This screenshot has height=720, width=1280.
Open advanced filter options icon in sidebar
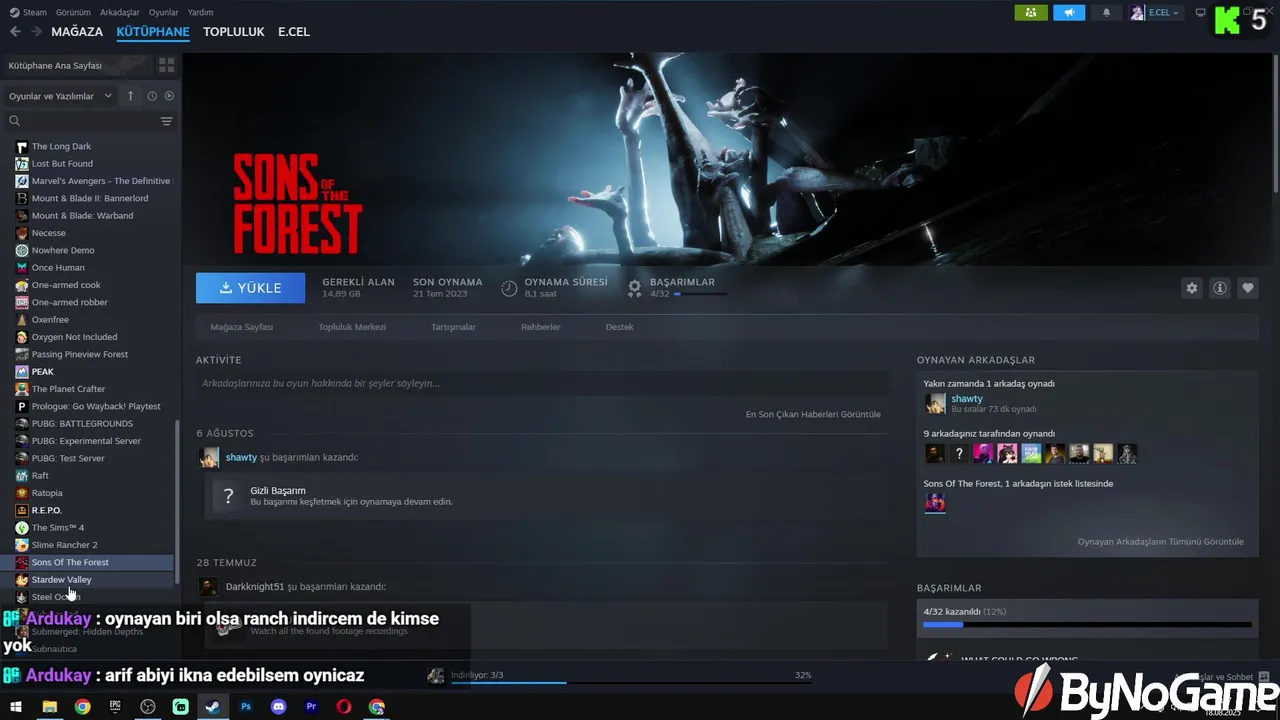[166, 121]
